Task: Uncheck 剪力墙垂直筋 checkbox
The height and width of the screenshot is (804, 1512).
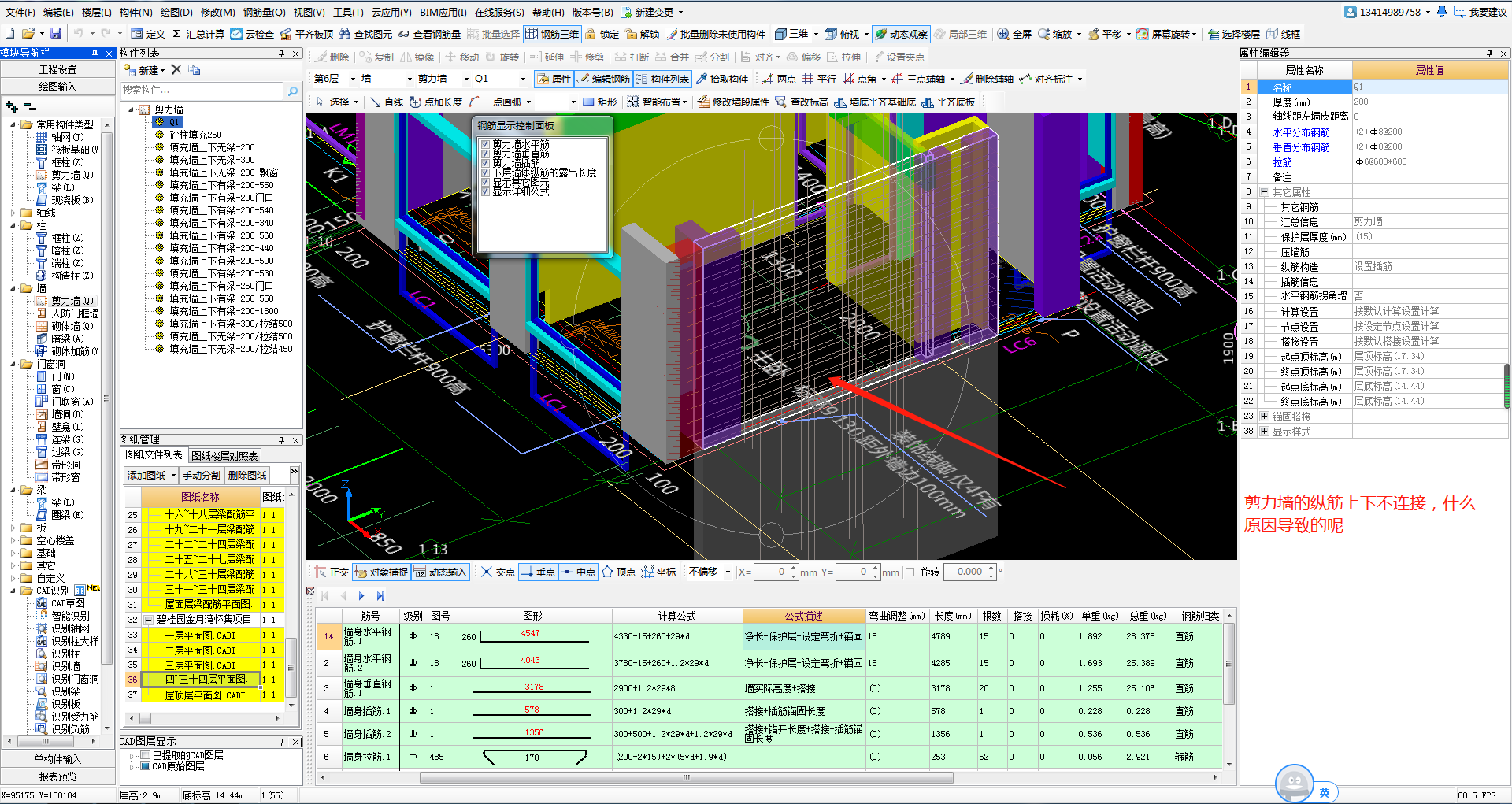Action: [485, 154]
